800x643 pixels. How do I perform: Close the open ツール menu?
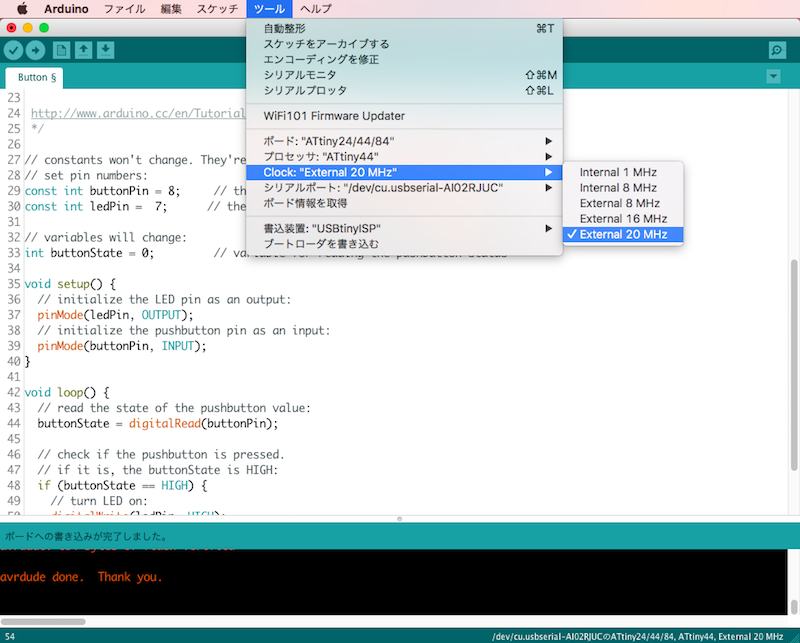point(269,9)
